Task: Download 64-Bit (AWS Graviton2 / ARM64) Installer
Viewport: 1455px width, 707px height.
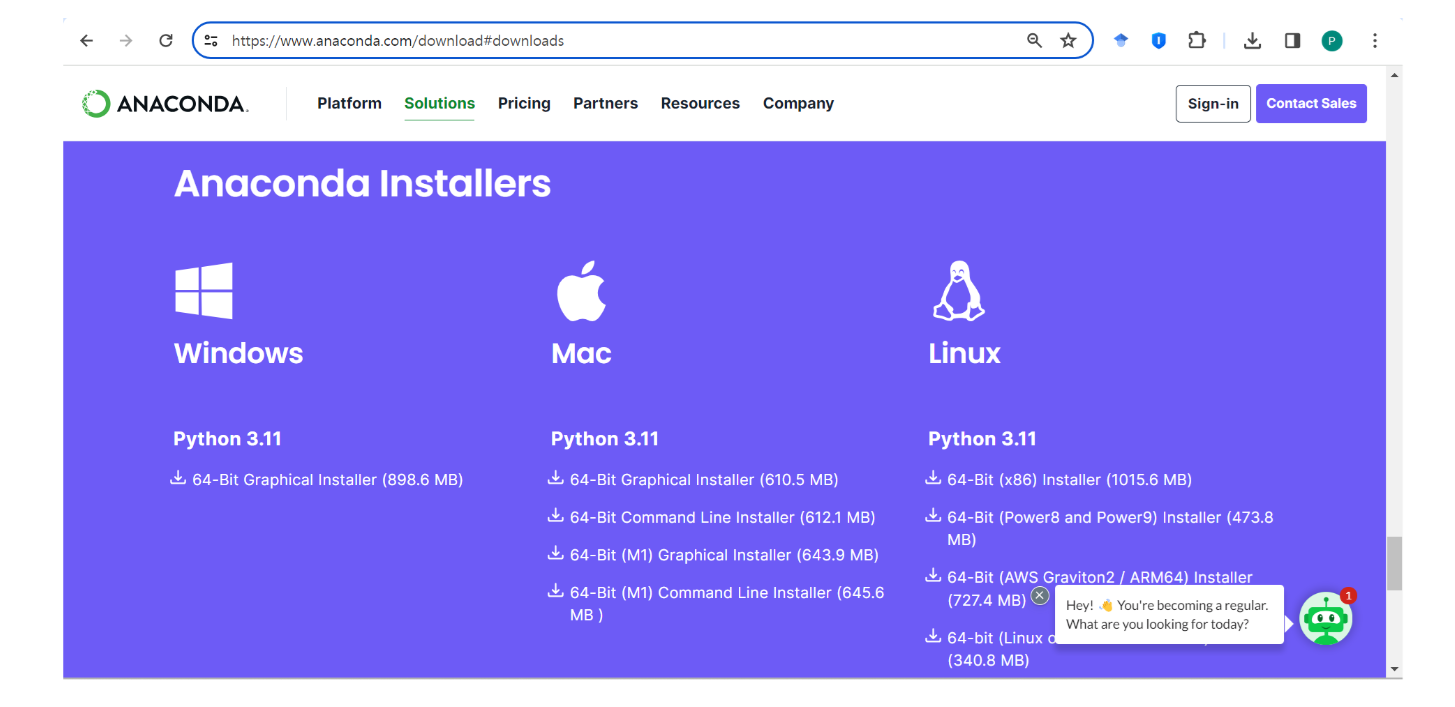Action: (1100, 589)
